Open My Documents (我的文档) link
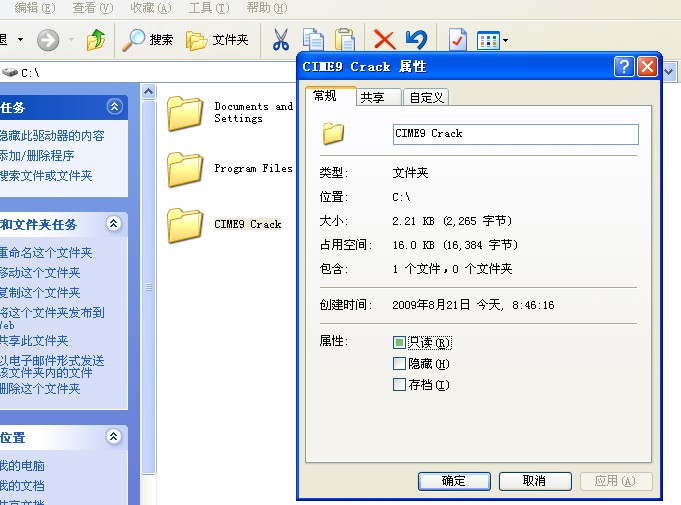The image size is (681, 505). (22, 486)
